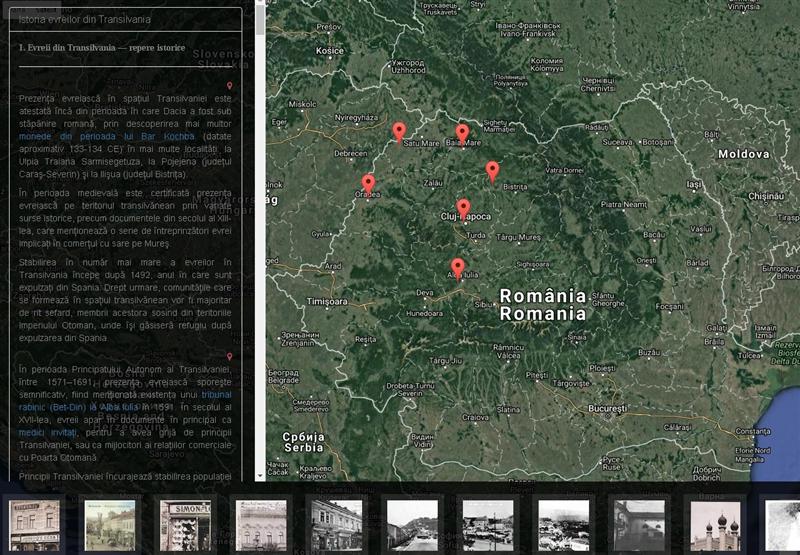Click the panel title 'Istoria evreilor din Transilvania'
The height and width of the screenshot is (555, 800).
pyautogui.click(x=85, y=19)
